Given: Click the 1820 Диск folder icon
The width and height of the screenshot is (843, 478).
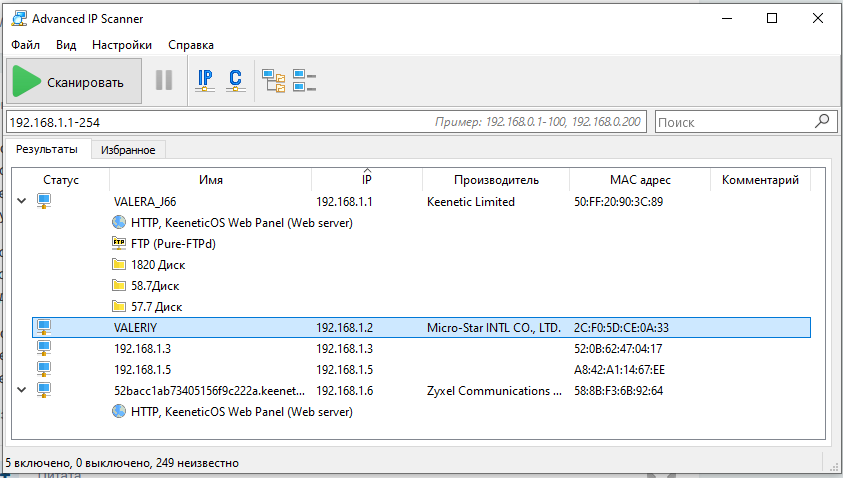Looking at the screenshot, I should (x=119, y=264).
